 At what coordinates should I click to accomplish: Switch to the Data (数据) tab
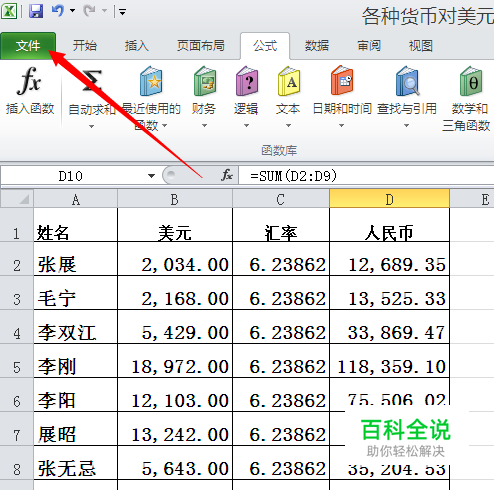pyautogui.click(x=317, y=46)
